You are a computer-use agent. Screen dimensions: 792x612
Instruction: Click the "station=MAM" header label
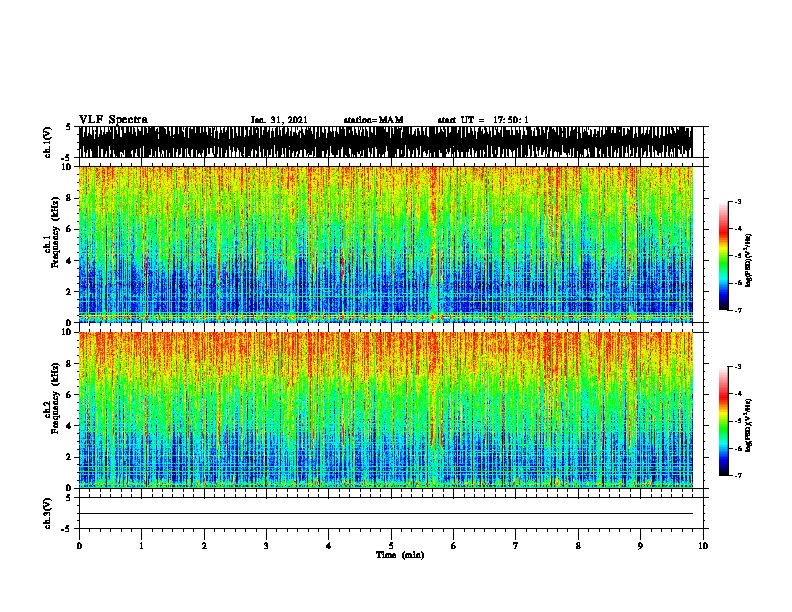[x=373, y=120]
